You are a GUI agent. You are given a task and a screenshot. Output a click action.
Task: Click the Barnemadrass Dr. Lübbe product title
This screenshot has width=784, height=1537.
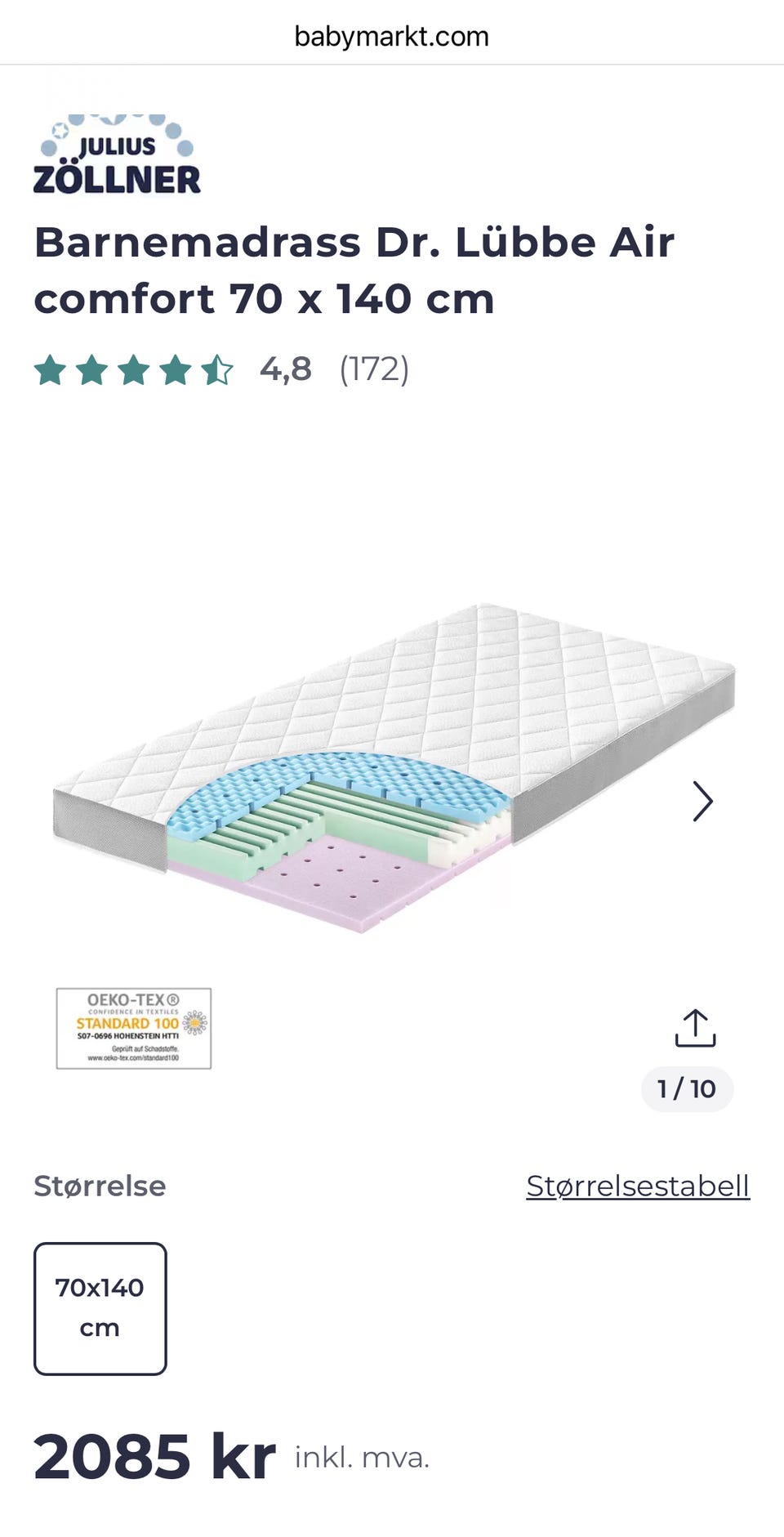tap(354, 270)
